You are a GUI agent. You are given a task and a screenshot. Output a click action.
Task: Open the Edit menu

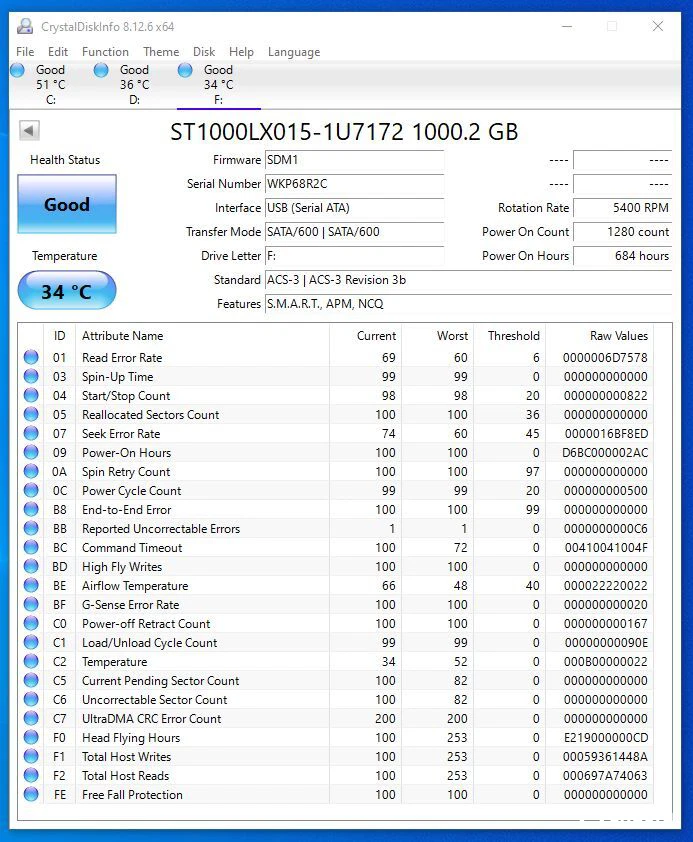(x=57, y=52)
